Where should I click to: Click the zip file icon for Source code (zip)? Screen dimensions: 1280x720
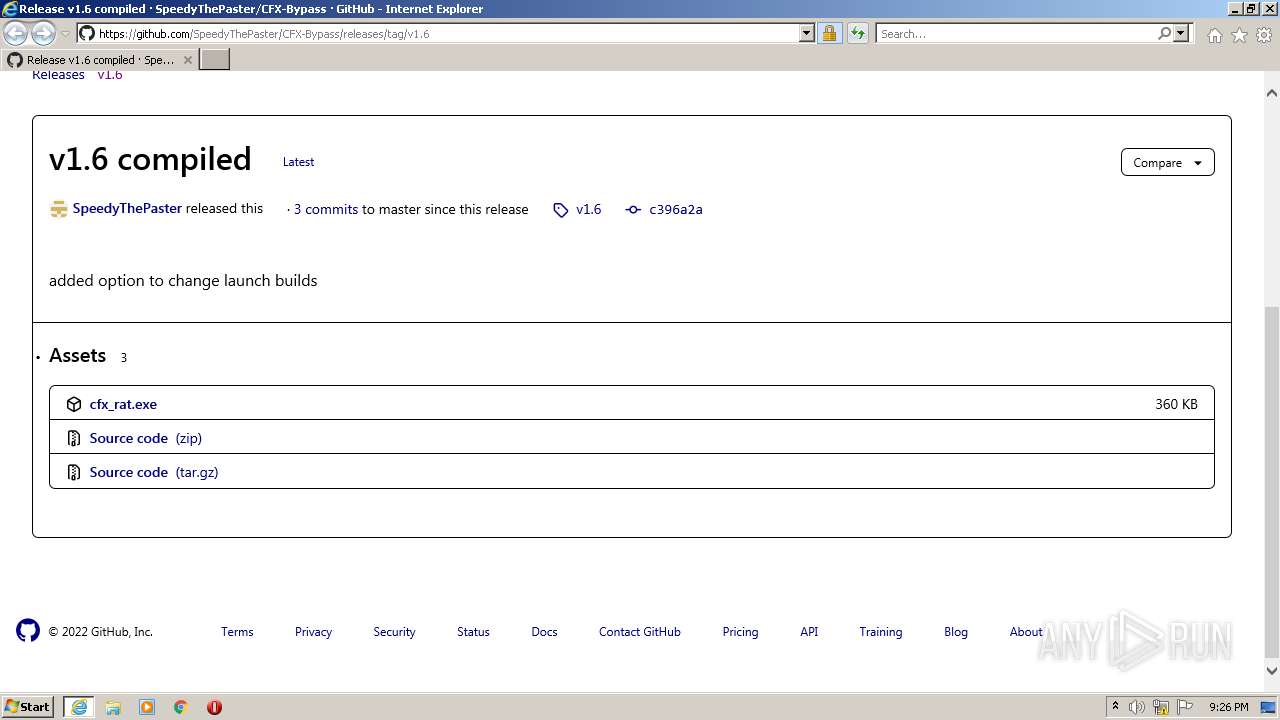(74, 438)
